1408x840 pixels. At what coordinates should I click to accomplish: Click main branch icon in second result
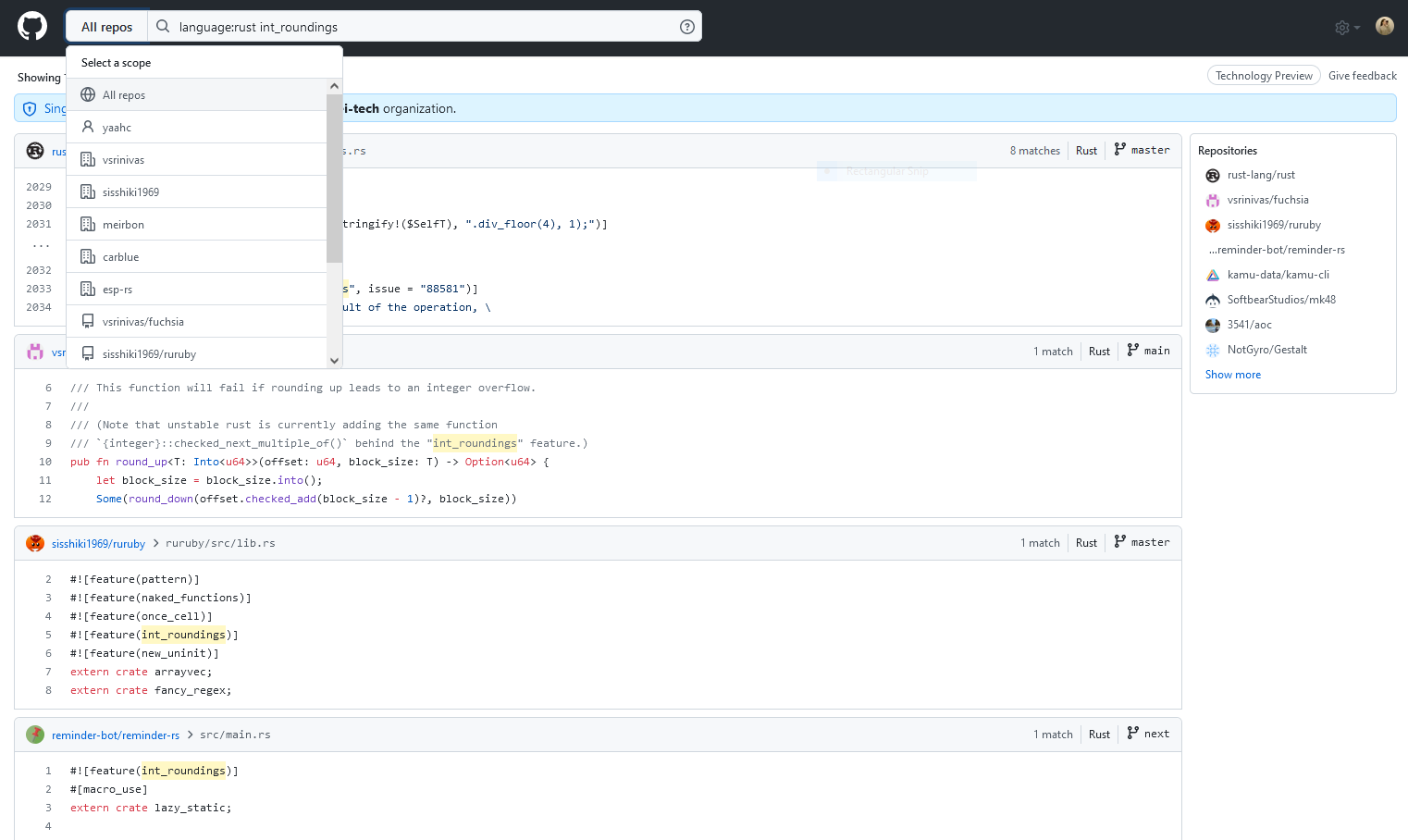point(1133,350)
